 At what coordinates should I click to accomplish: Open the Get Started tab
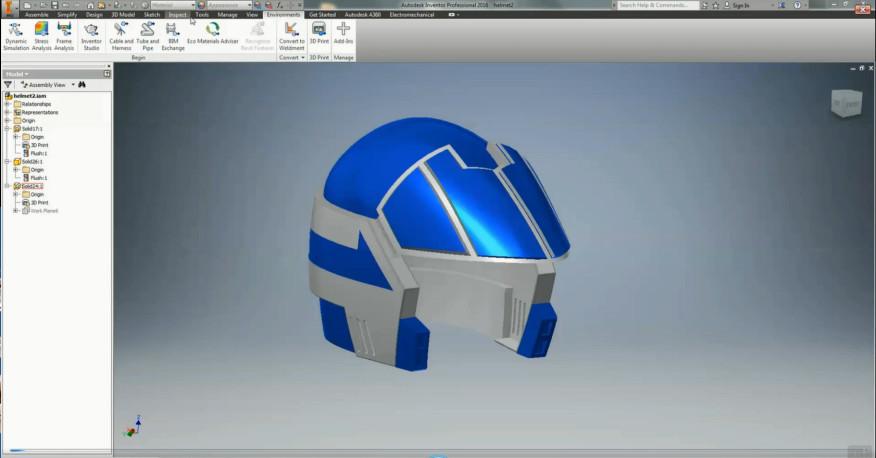(x=322, y=15)
